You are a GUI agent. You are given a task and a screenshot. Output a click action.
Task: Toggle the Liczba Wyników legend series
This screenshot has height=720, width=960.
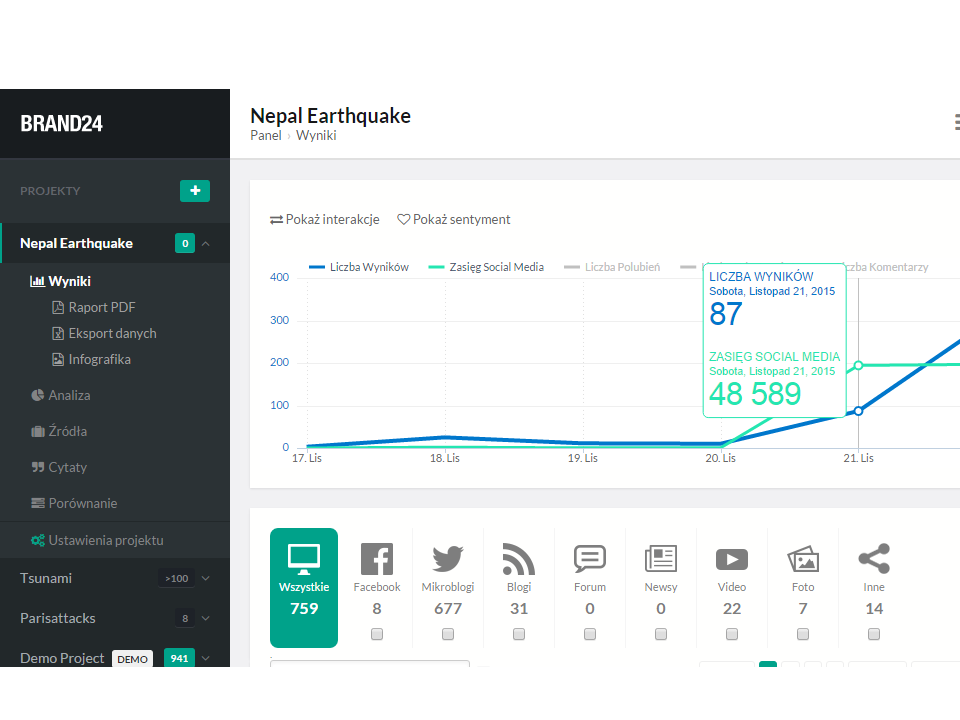pos(359,267)
